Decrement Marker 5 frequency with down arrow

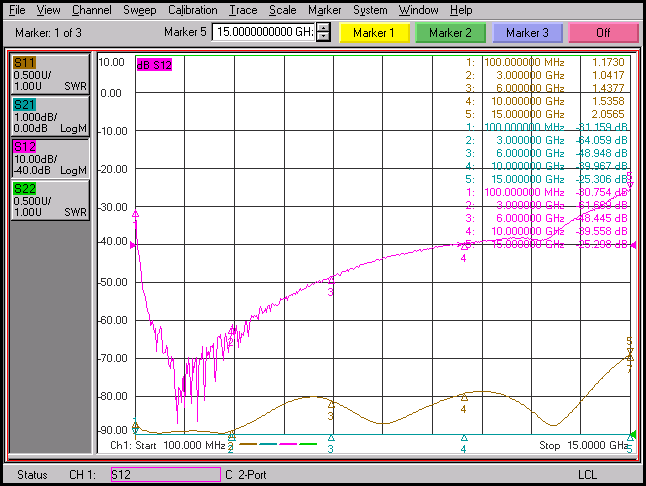click(x=323, y=37)
